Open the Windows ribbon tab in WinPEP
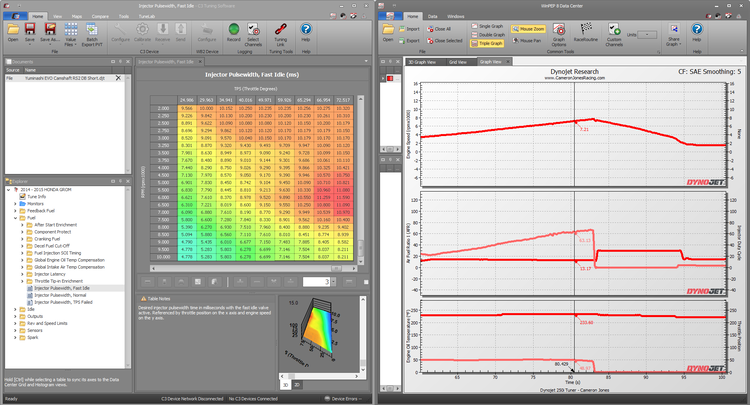Image resolution: width=750 pixels, height=405 pixels. tap(456, 16)
